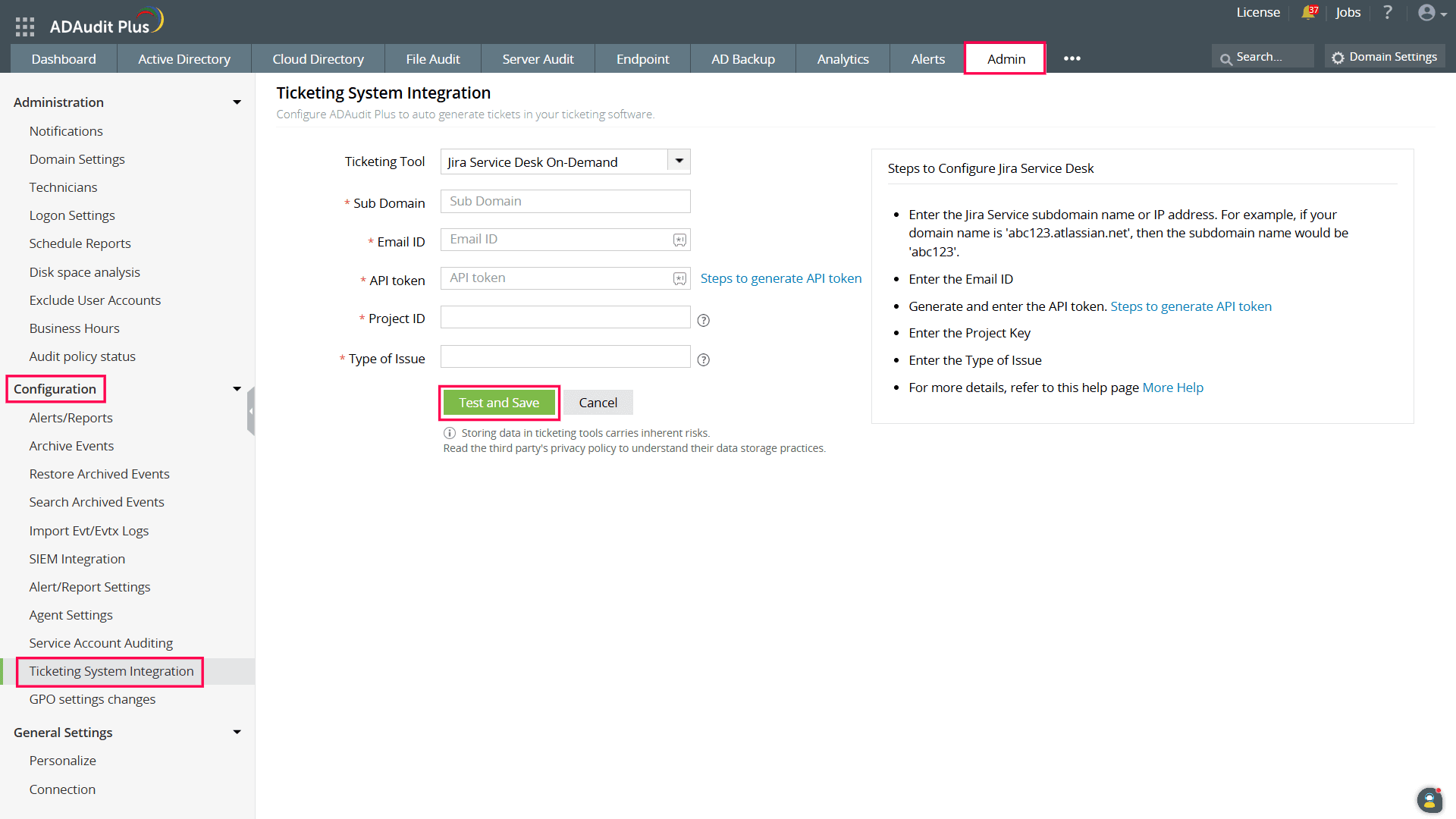Open the Ticketing Tool dropdown
Image resolution: width=1456 pixels, height=819 pixels.
pyautogui.click(x=679, y=162)
